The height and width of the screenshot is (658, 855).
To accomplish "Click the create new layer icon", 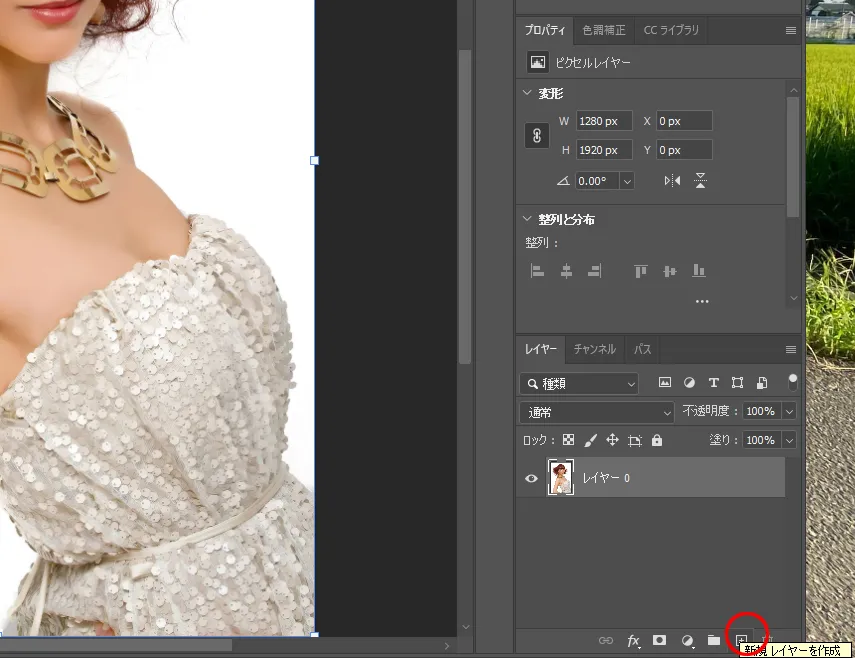I will (x=742, y=640).
